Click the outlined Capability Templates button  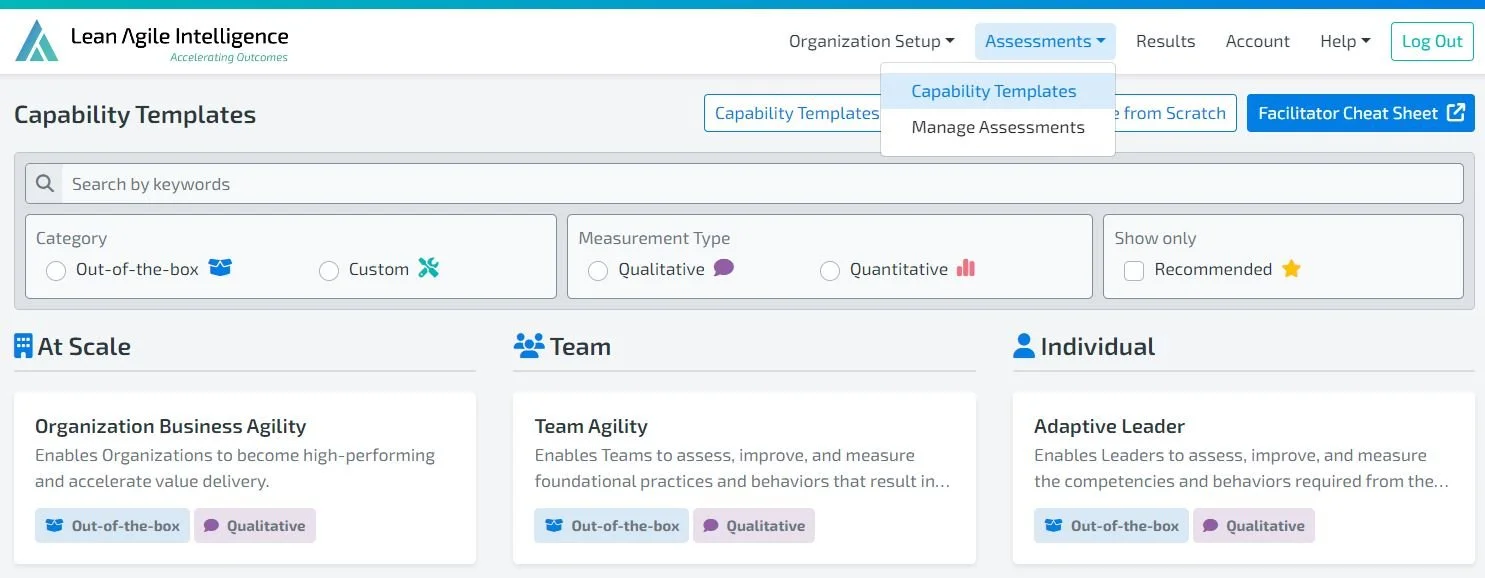pyautogui.click(x=792, y=113)
